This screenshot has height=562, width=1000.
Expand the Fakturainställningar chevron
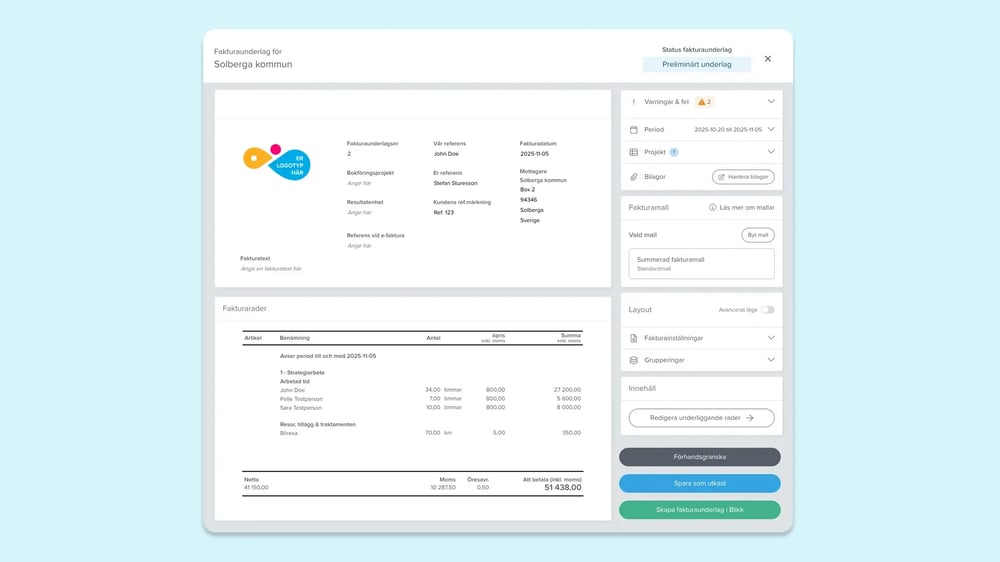click(771, 338)
